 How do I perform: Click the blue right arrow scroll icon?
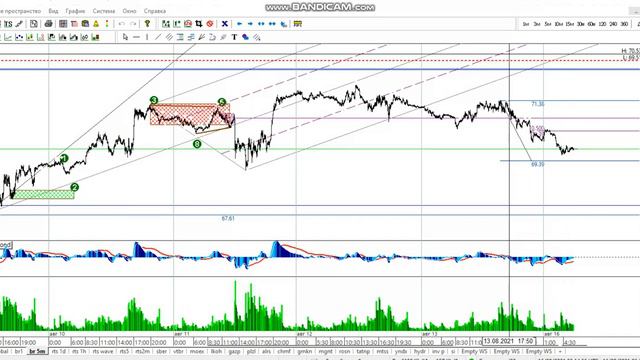tap(250, 24)
